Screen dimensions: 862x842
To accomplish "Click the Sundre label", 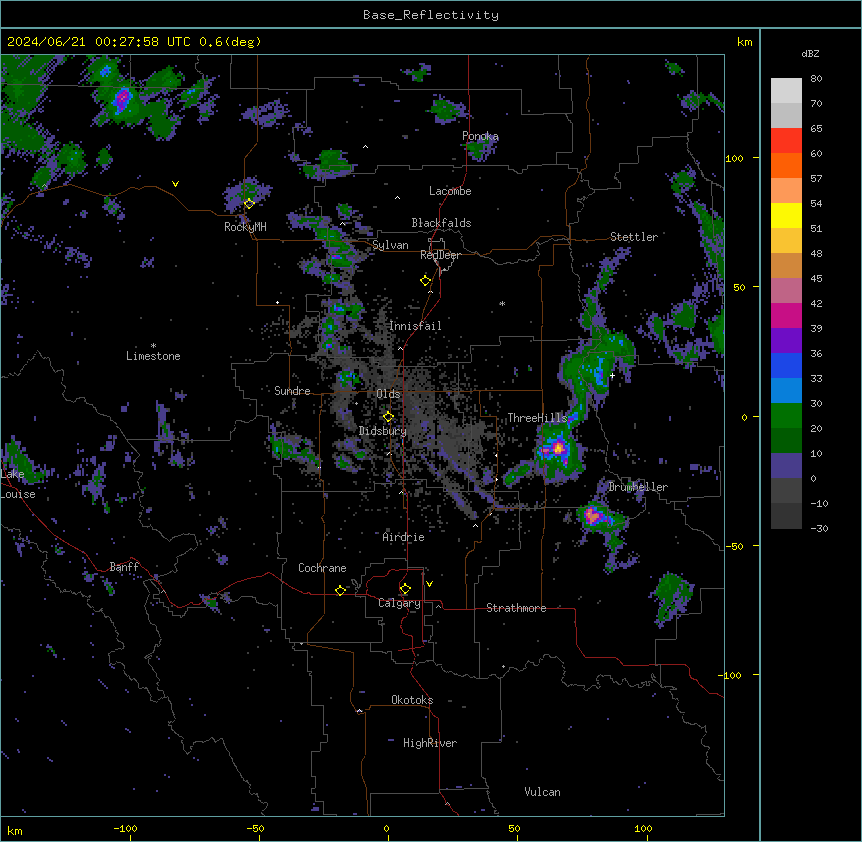I will pyautogui.click(x=292, y=391).
